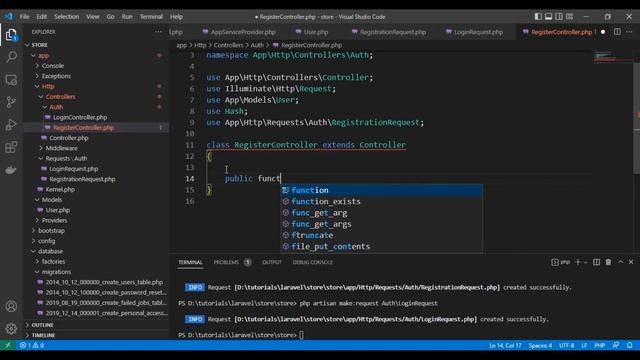Close the terminal panel
This screenshot has width=640, height=360.
pyautogui.click(x=631, y=262)
